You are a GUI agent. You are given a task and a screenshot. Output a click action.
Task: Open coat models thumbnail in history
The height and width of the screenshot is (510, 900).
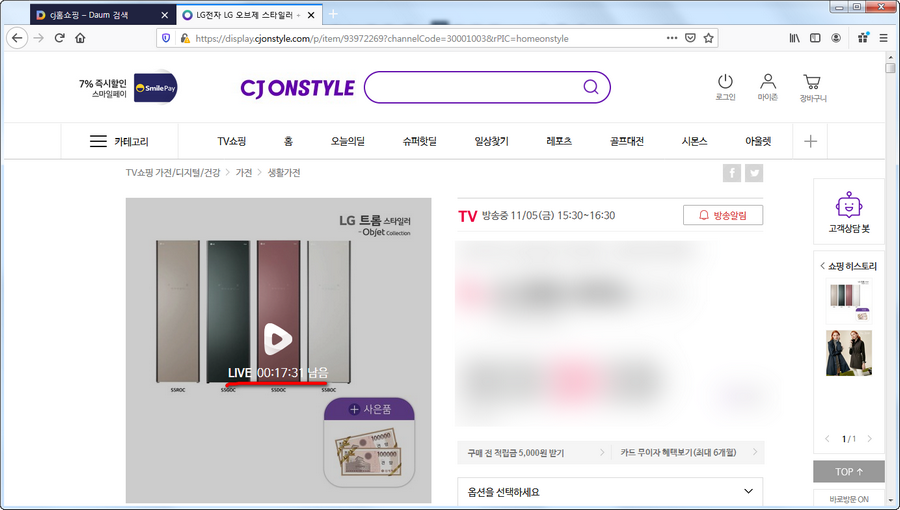coord(849,353)
